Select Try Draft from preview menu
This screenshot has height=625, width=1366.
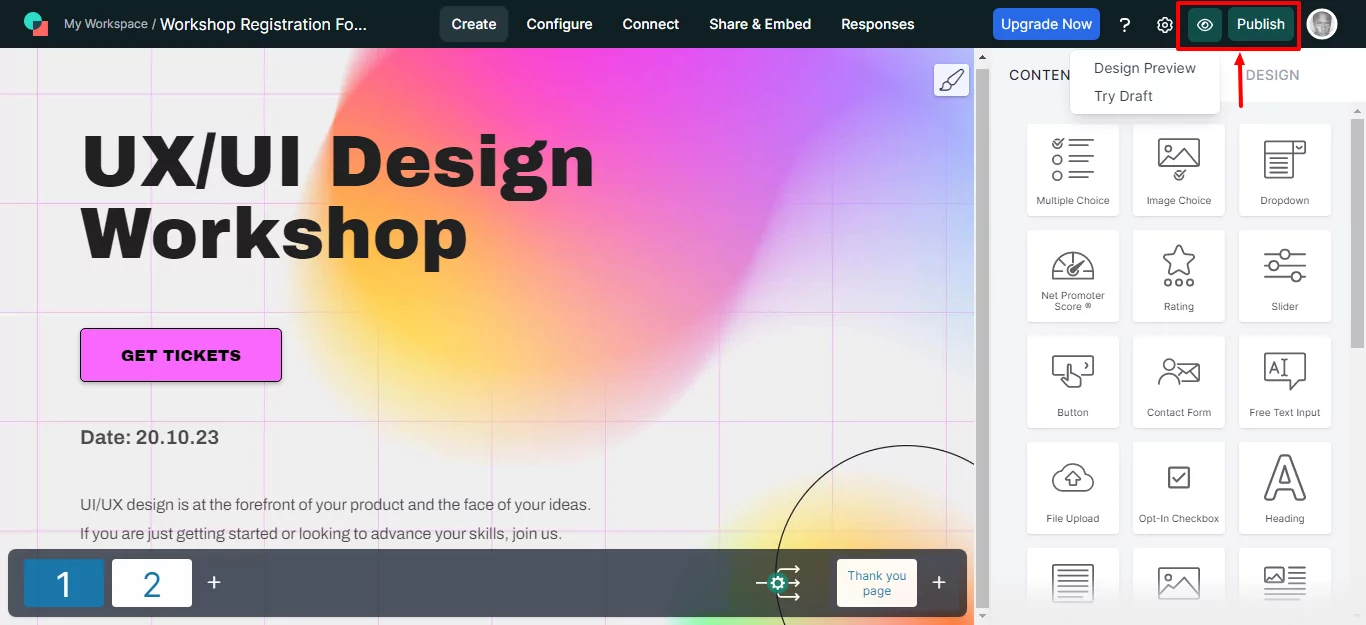[1123, 96]
